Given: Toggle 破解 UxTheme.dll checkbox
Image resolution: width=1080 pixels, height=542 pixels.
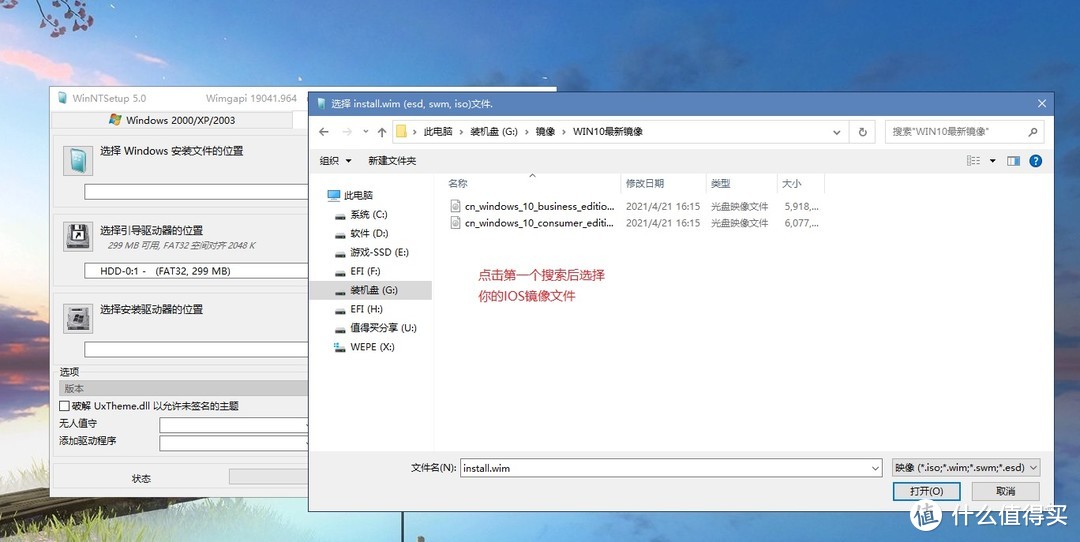Looking at the screenshot, I should 64,406.
